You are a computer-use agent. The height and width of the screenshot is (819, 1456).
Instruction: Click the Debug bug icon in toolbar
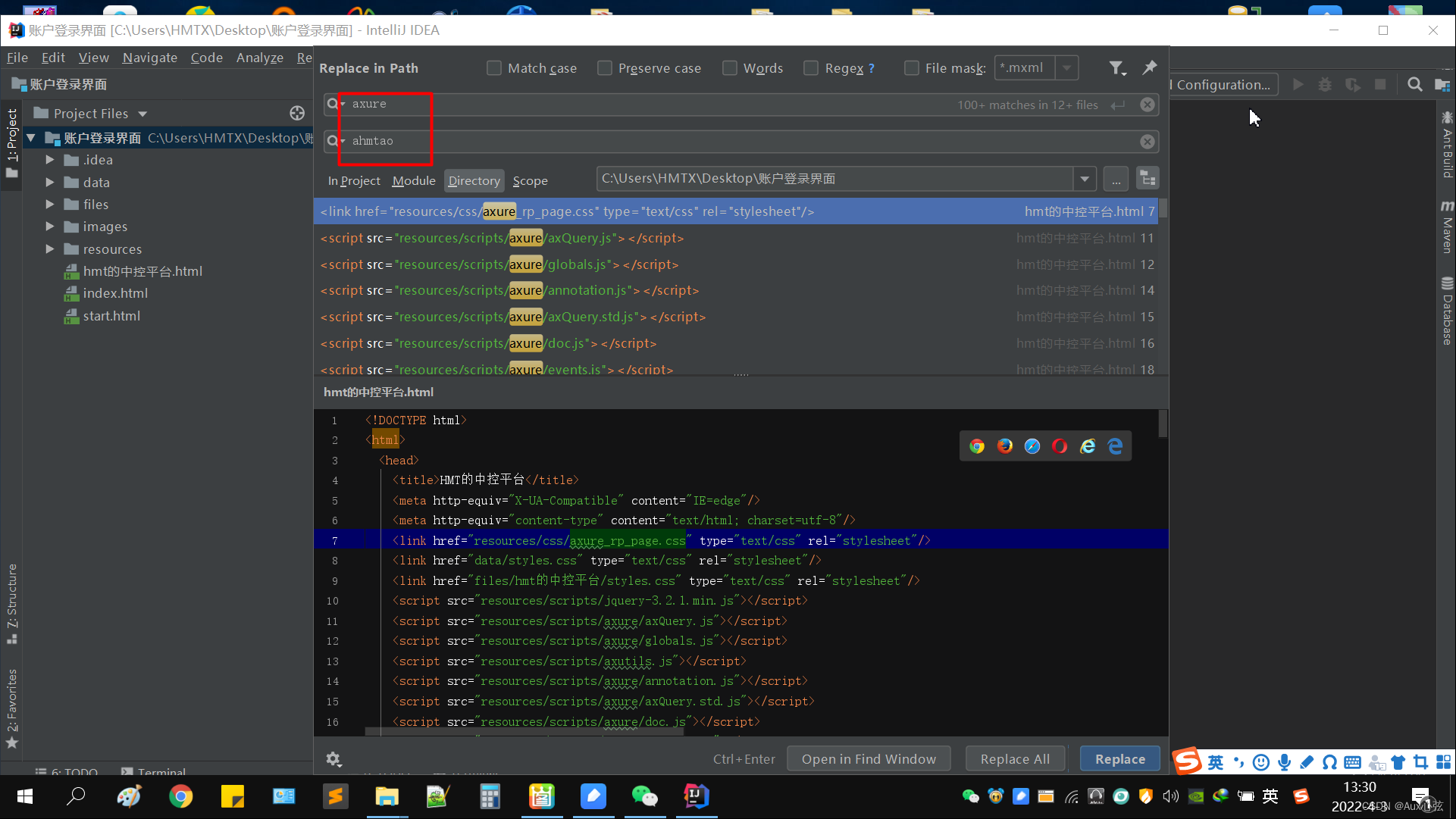pyautogui.click(x=1325, y=85)
